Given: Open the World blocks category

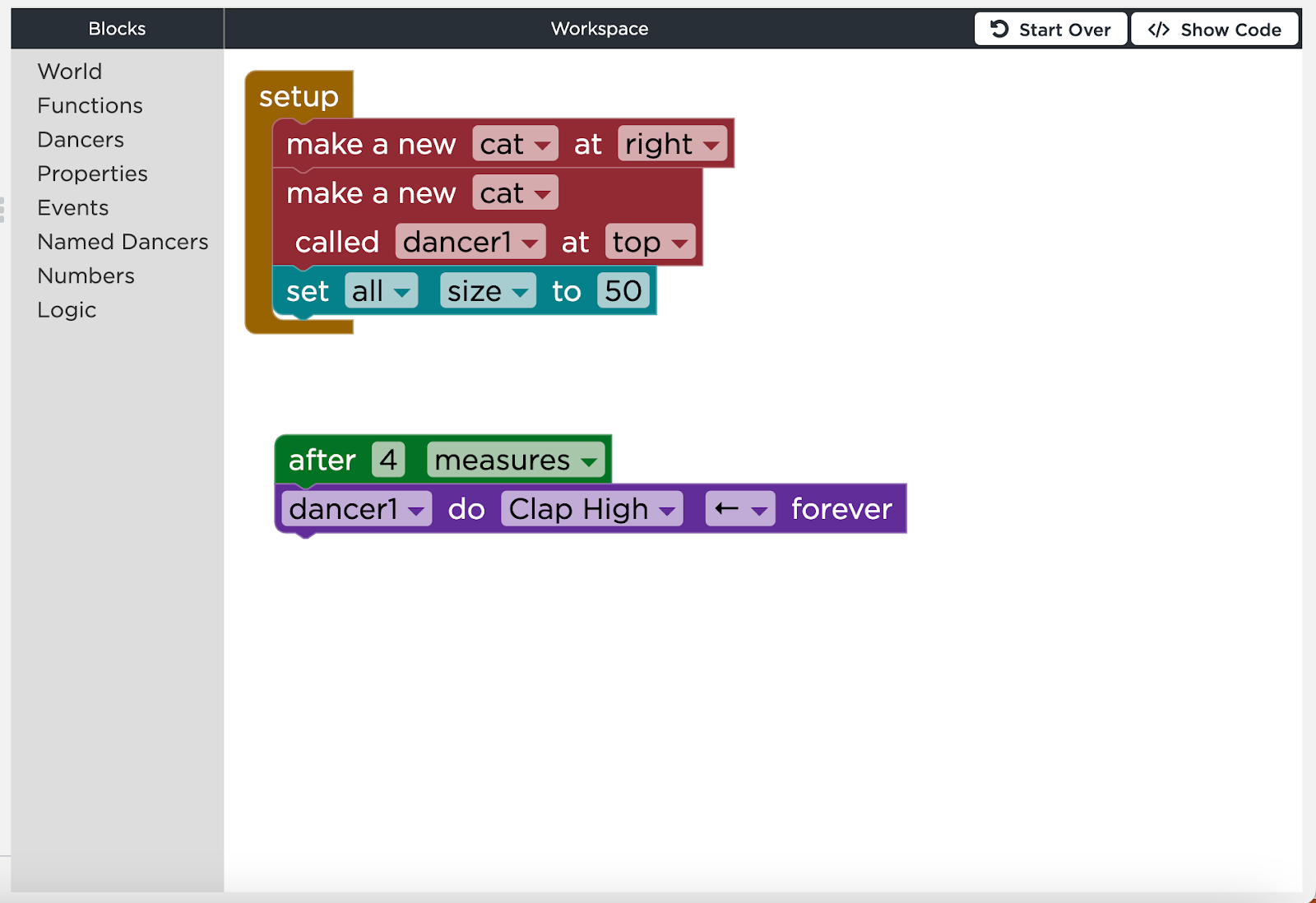Looking at the screenshot, I should click(x=70, y=72).
